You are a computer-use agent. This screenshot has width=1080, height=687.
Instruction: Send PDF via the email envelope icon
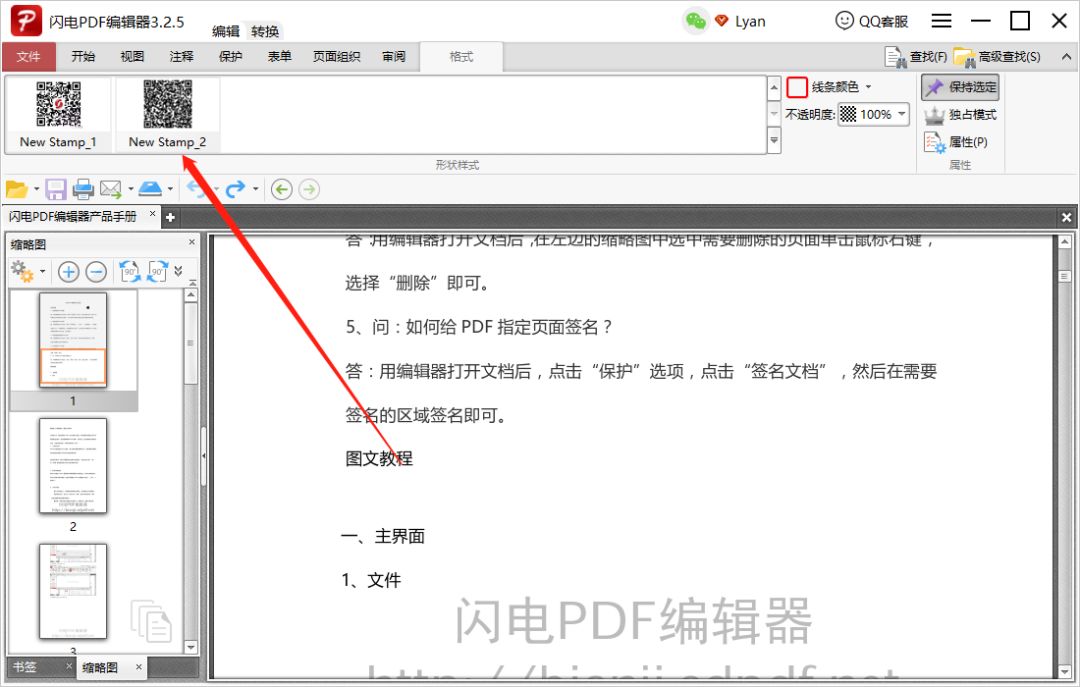click(110, 189)
